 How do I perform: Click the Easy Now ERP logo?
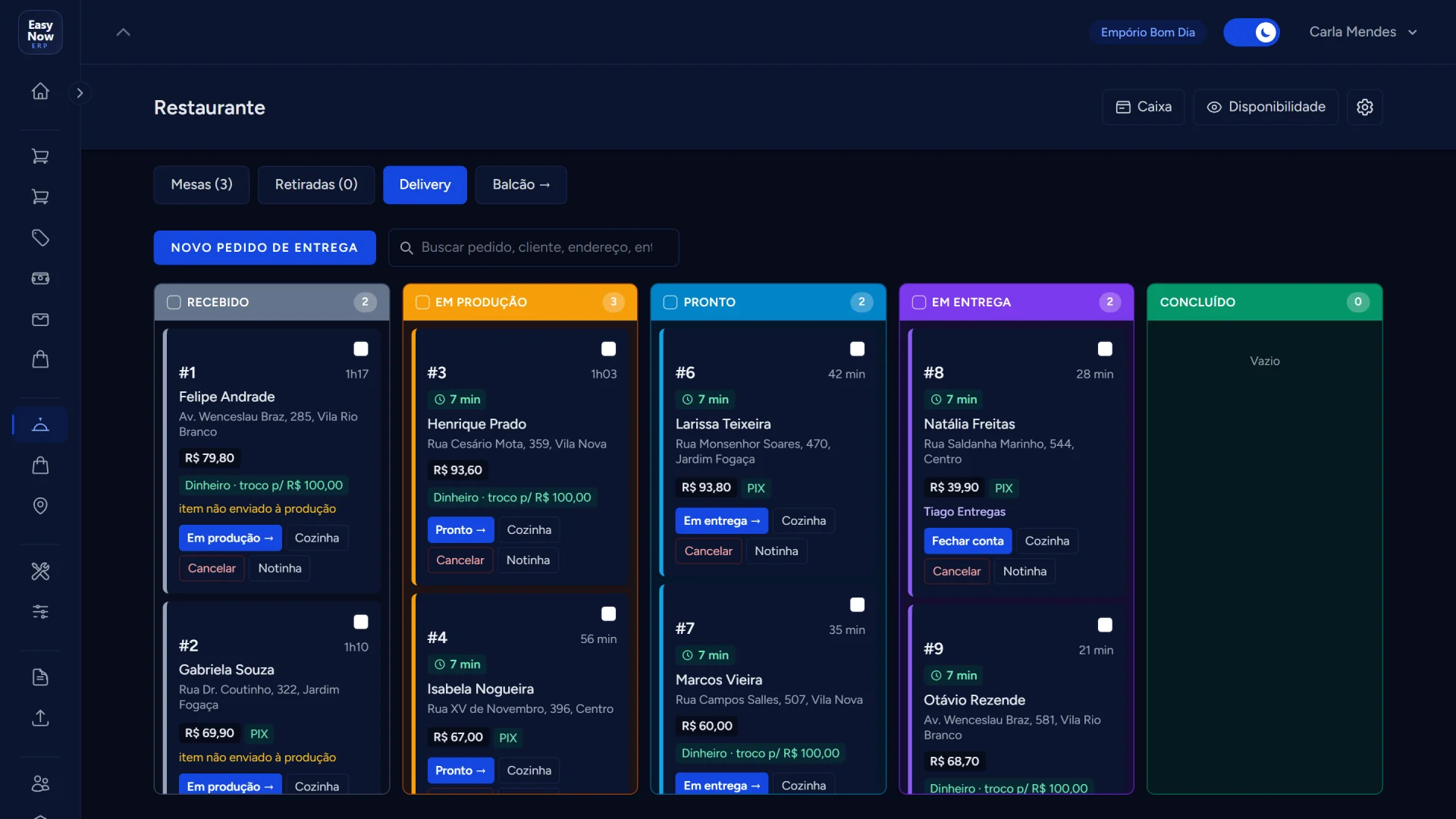[x=40, y=32]
